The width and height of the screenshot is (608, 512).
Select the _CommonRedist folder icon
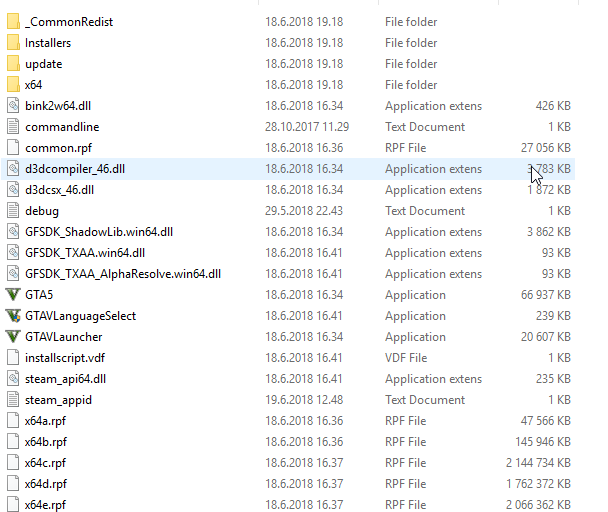pos(13,21)
